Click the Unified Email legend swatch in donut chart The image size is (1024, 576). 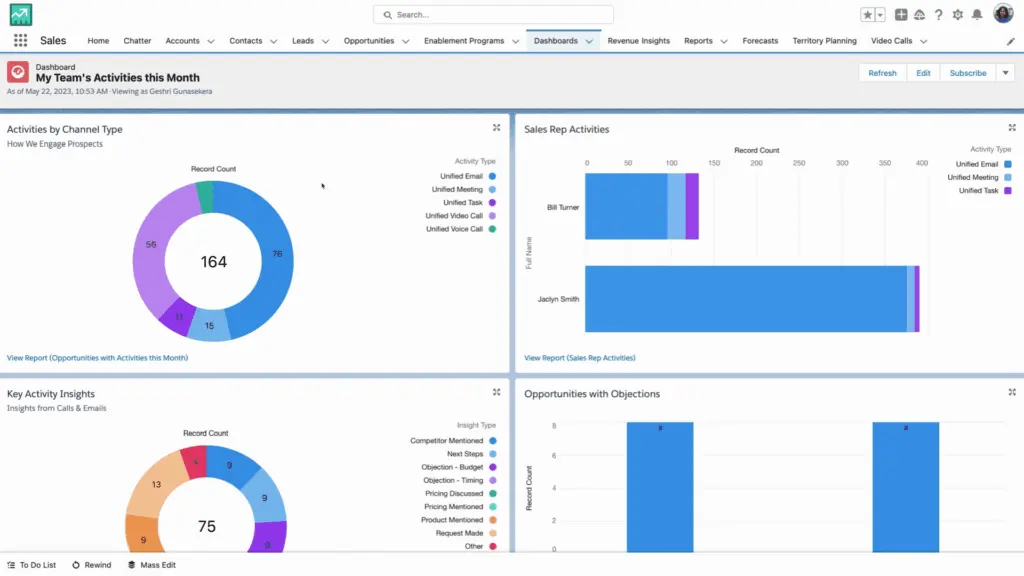[492, 176]
